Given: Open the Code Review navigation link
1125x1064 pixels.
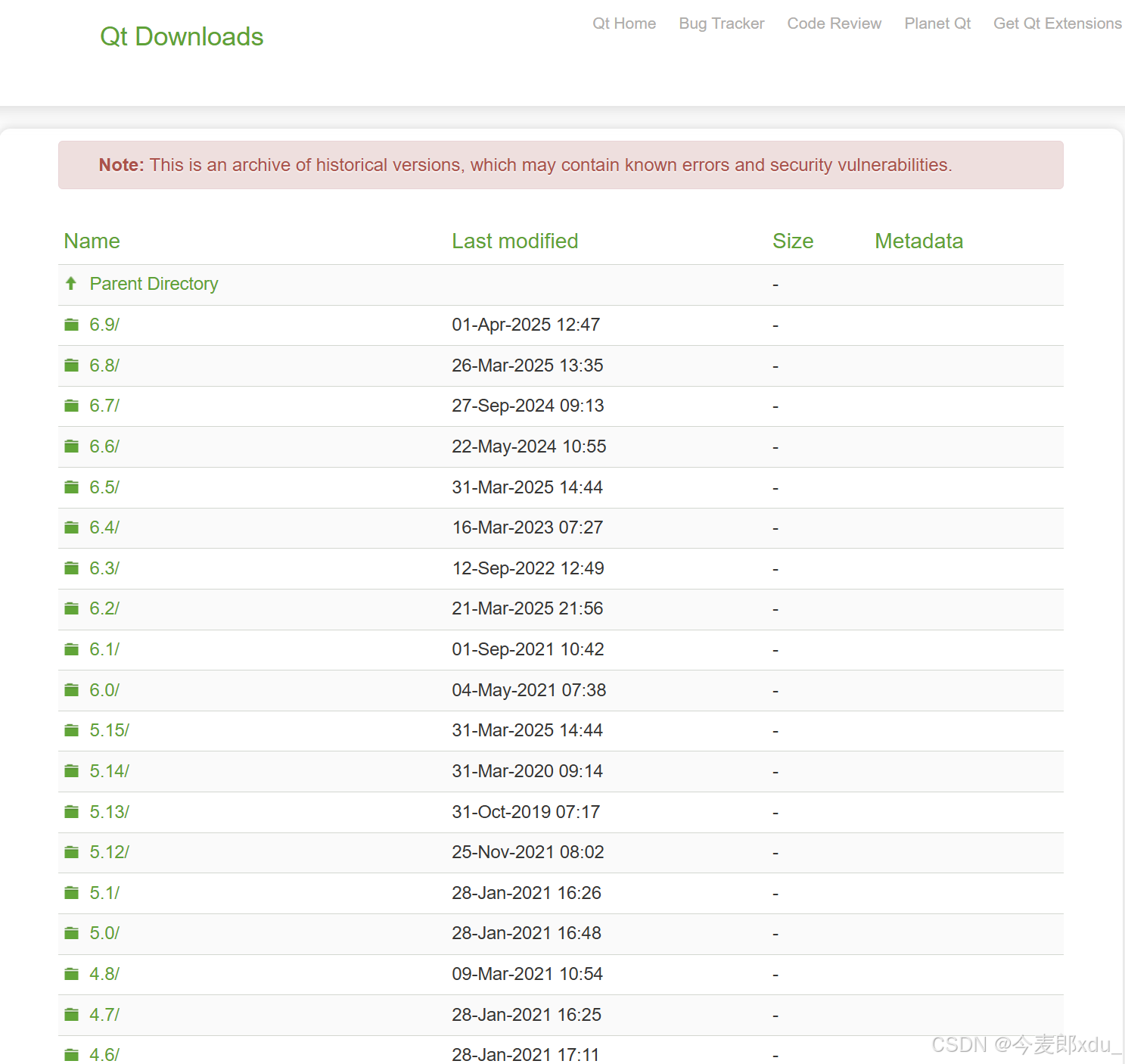Looking at the screenshot, I should tap(834, 23).
